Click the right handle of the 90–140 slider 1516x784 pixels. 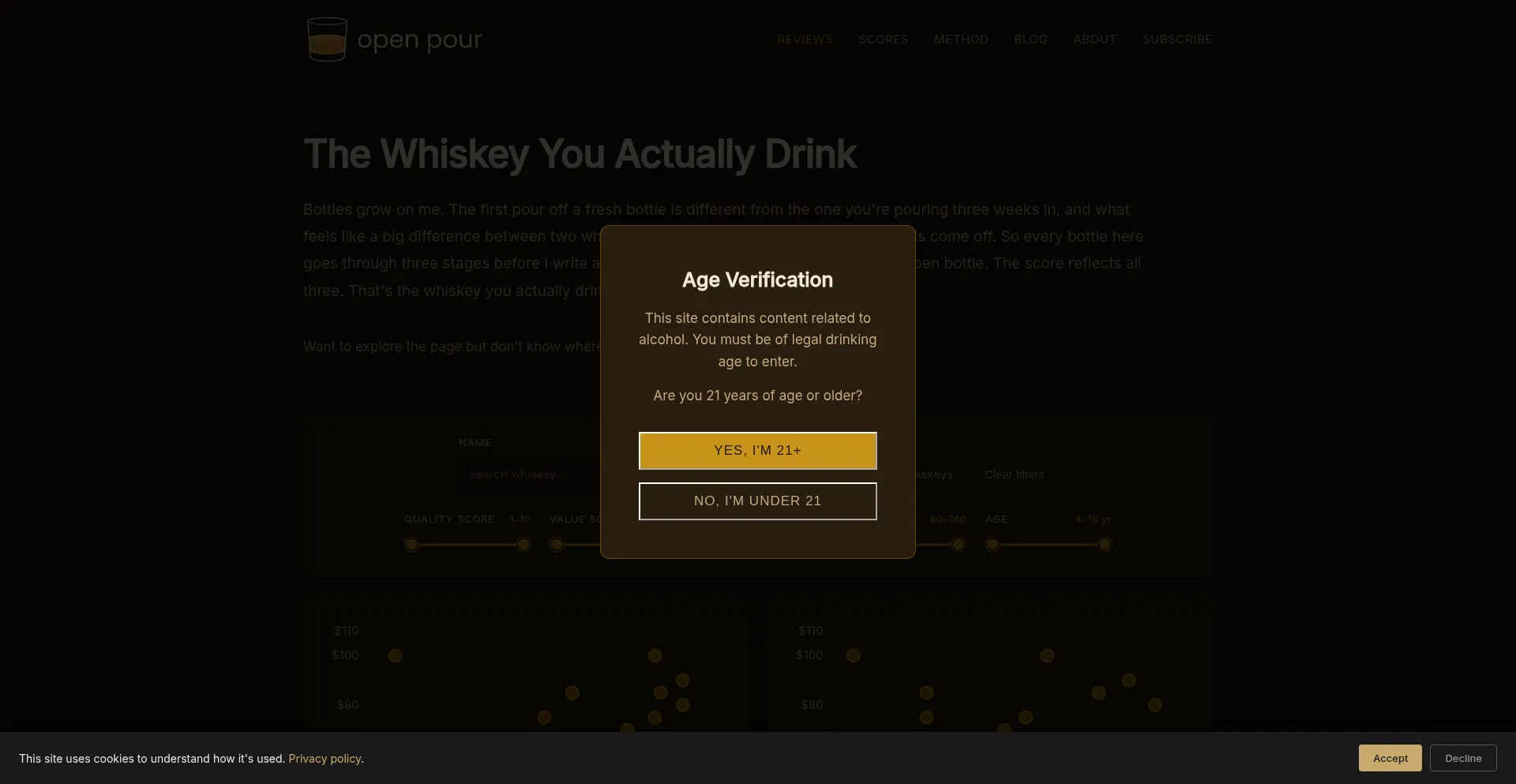click(958, 544)
